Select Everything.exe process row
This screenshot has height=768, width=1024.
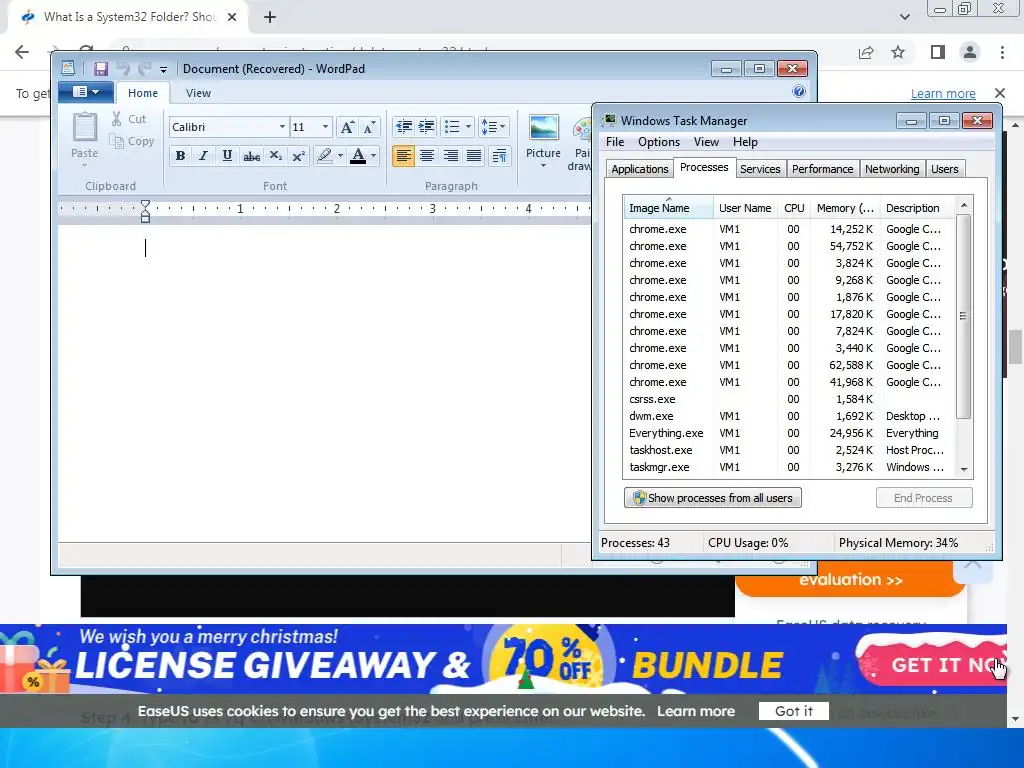[790, 433]
